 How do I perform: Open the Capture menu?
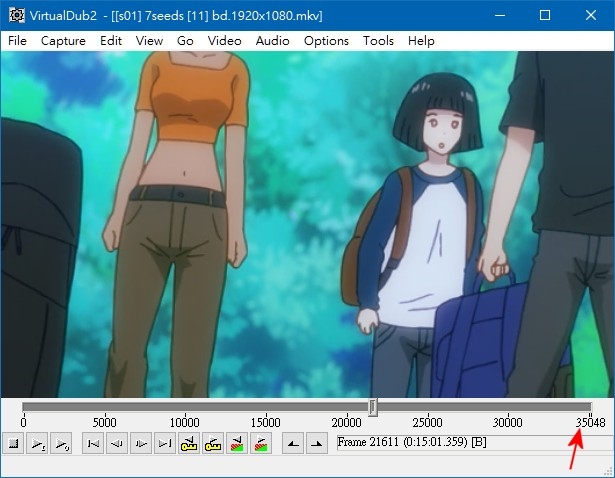(63, 41)
